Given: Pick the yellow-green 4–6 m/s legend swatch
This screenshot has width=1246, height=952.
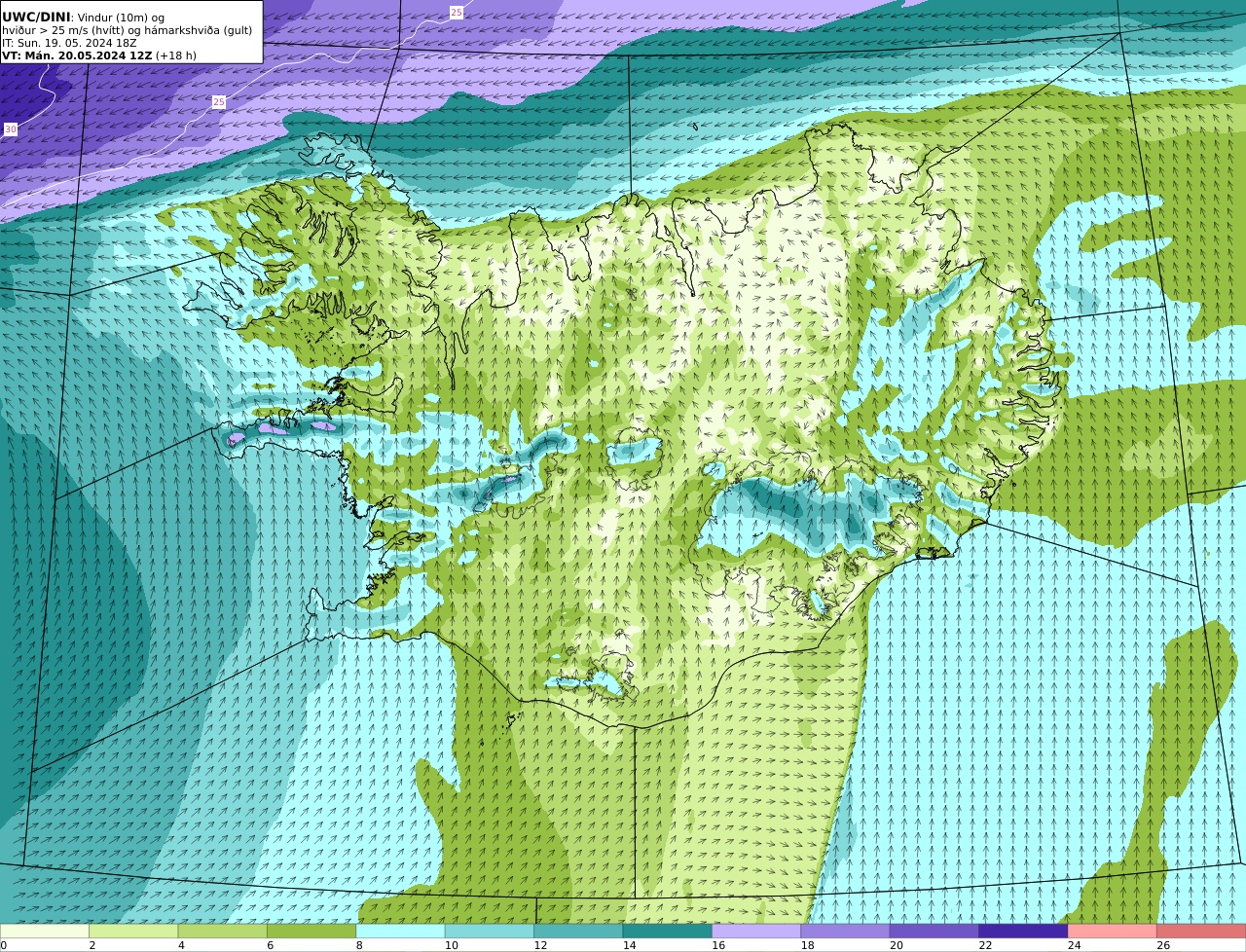Looking at the screenshot, I should [223, 931].
